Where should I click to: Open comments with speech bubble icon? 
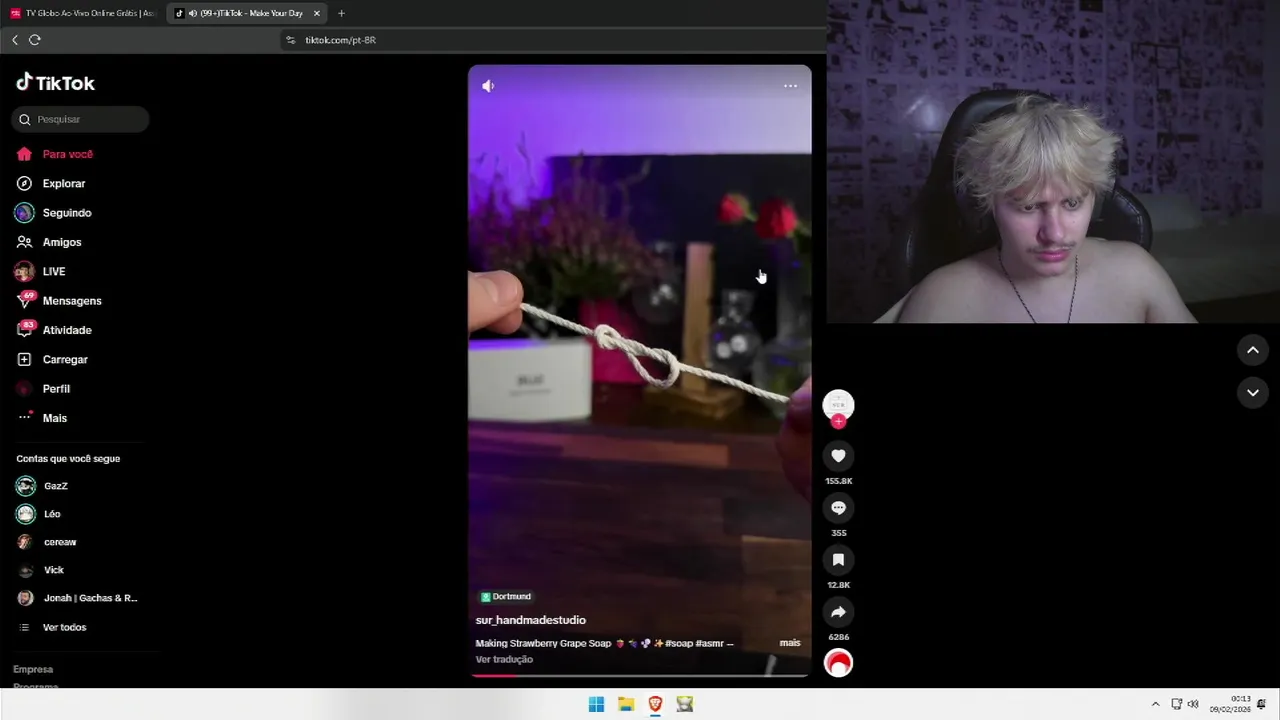pyautogui.click(x=838, y=508)
